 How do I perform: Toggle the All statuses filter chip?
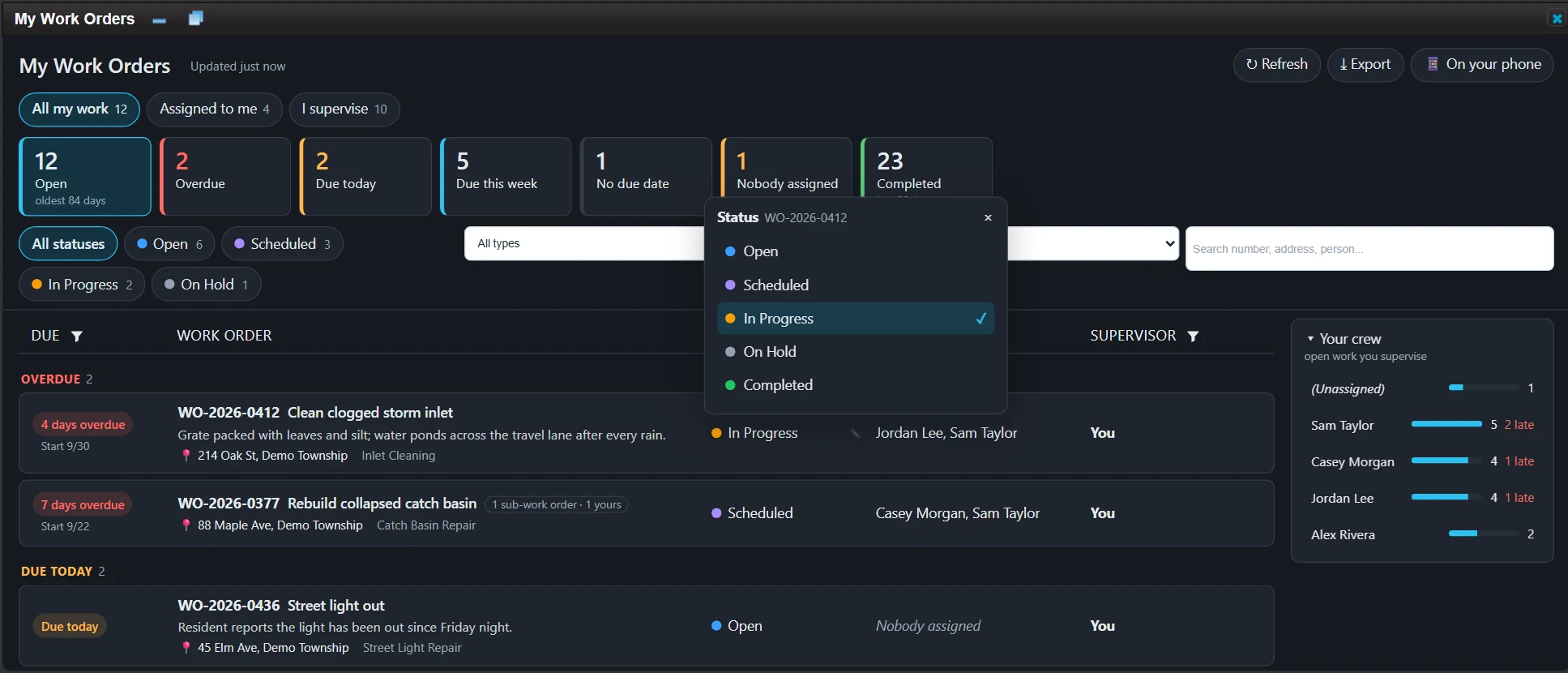tap(68, 244)
